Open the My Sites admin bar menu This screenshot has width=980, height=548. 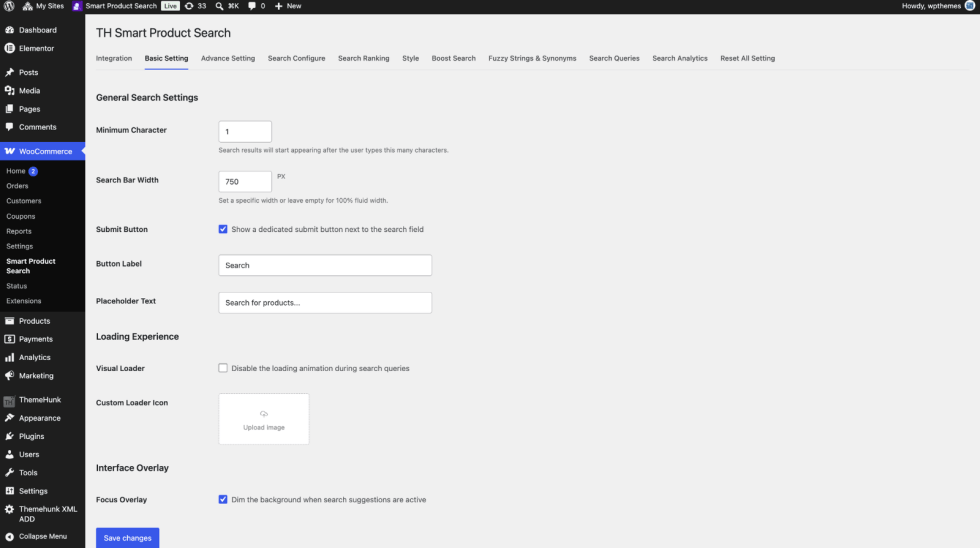coord(43,6)
